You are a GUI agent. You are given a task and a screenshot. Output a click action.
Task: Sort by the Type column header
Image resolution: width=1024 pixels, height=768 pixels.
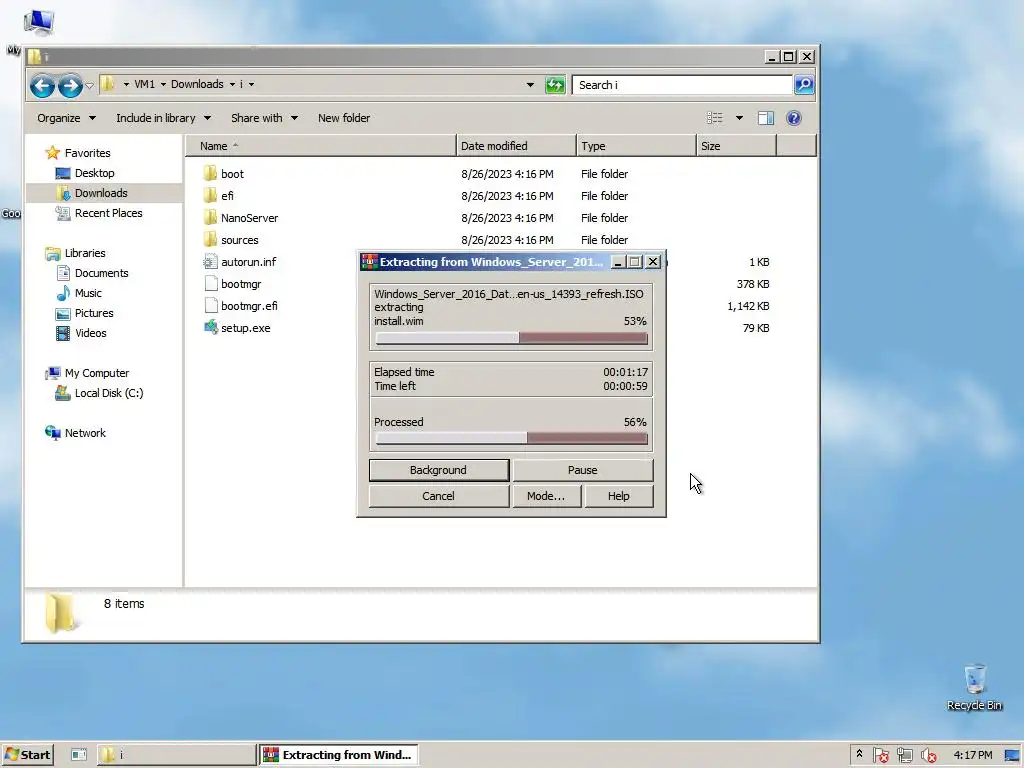(x=637, y=146)
